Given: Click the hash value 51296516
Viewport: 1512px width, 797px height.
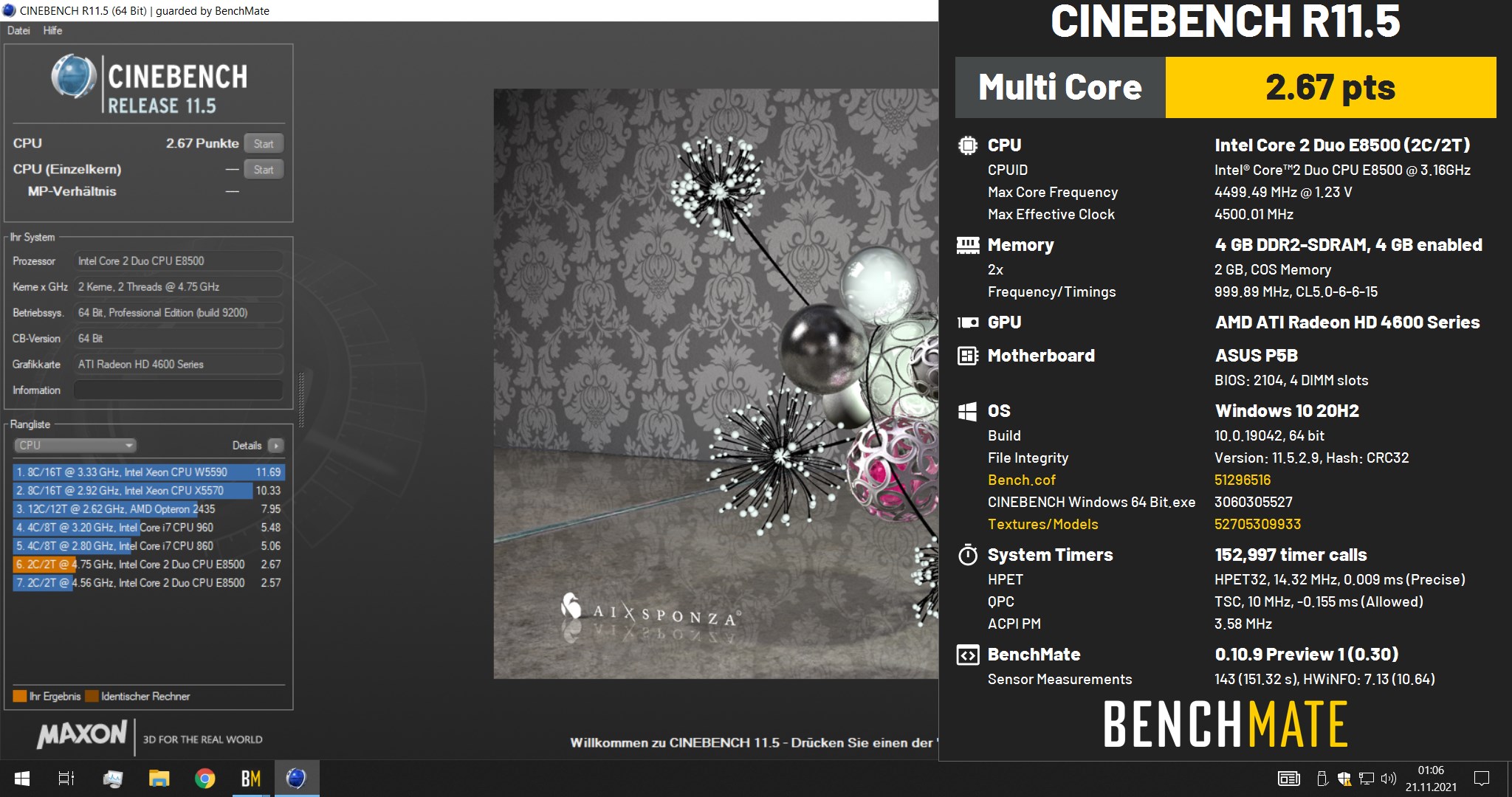Looking at the screenshot, I should click(x=1243, y=480).
